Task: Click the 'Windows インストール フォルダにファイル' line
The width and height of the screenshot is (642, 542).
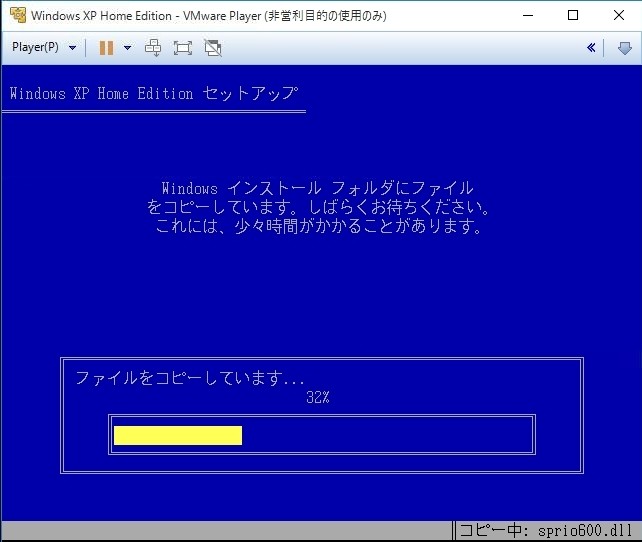Action: pyautogui.click(x=318, y=188)
